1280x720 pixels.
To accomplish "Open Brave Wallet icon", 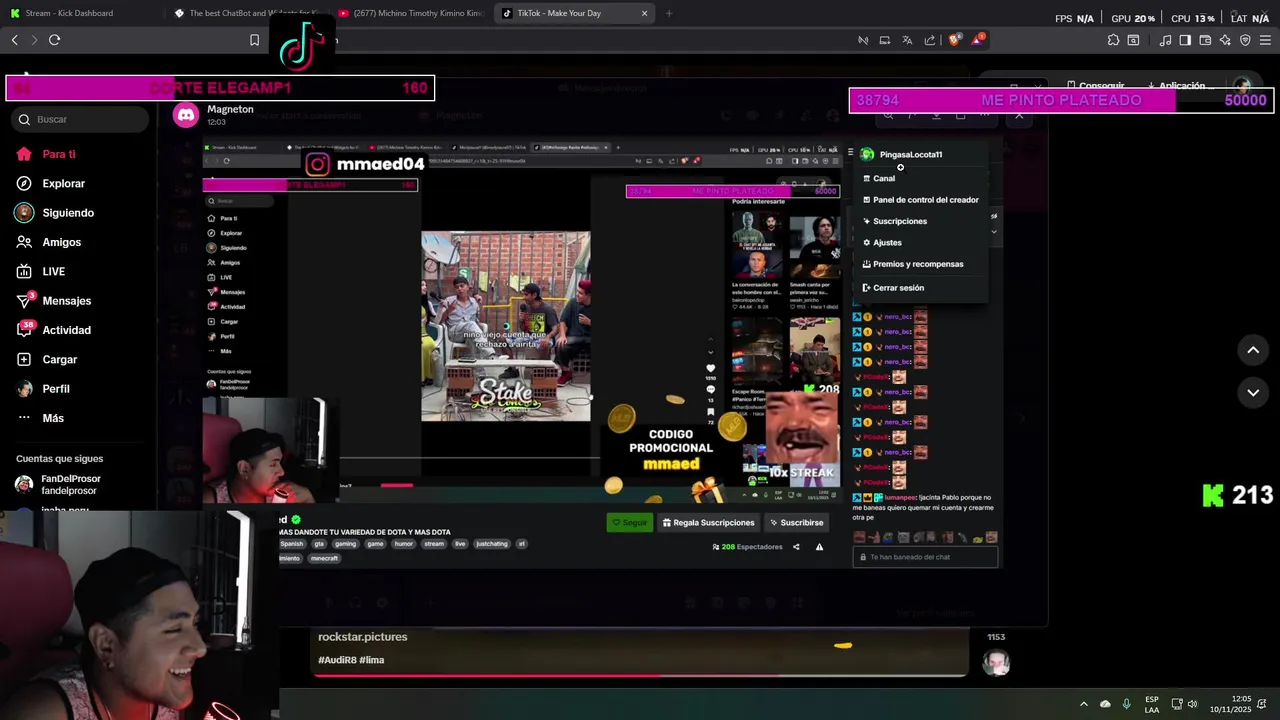I will [1205, 40].
